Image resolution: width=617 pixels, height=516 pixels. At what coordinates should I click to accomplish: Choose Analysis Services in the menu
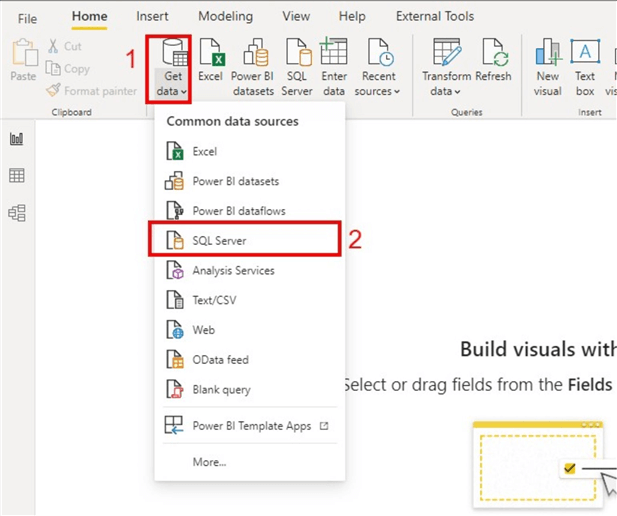tap(250, 270)
